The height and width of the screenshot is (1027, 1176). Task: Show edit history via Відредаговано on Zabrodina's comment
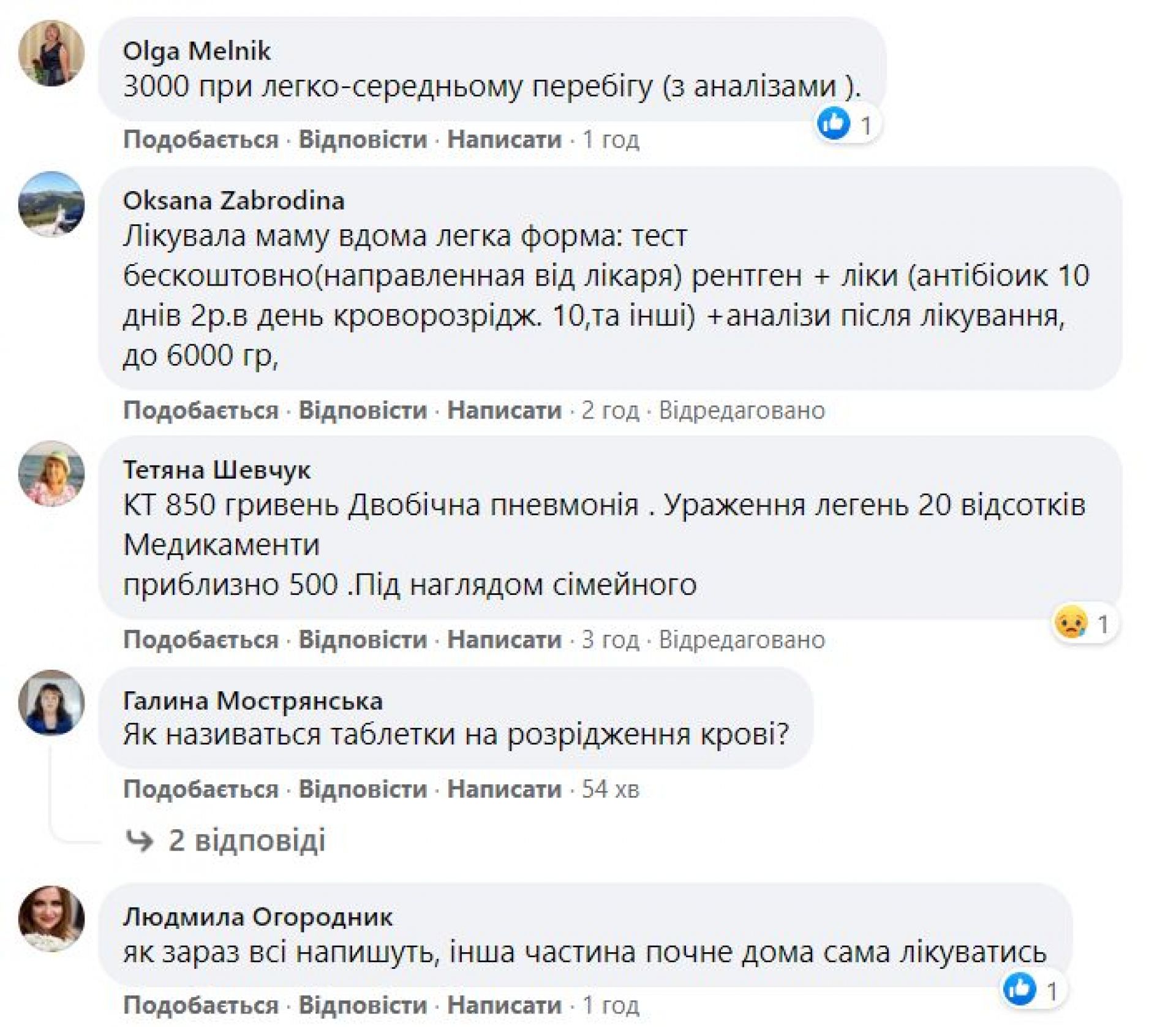[x=742, y=410]
